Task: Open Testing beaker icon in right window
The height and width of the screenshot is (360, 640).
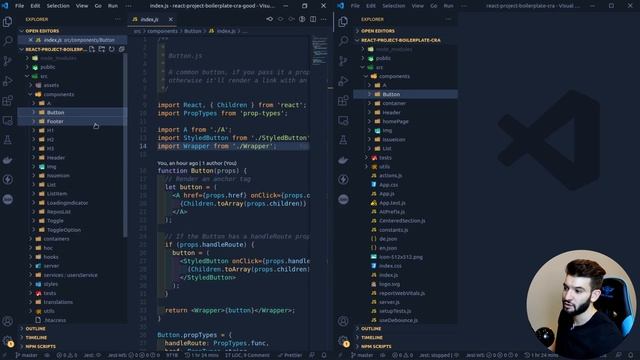Action: click(x=343, y=140)
